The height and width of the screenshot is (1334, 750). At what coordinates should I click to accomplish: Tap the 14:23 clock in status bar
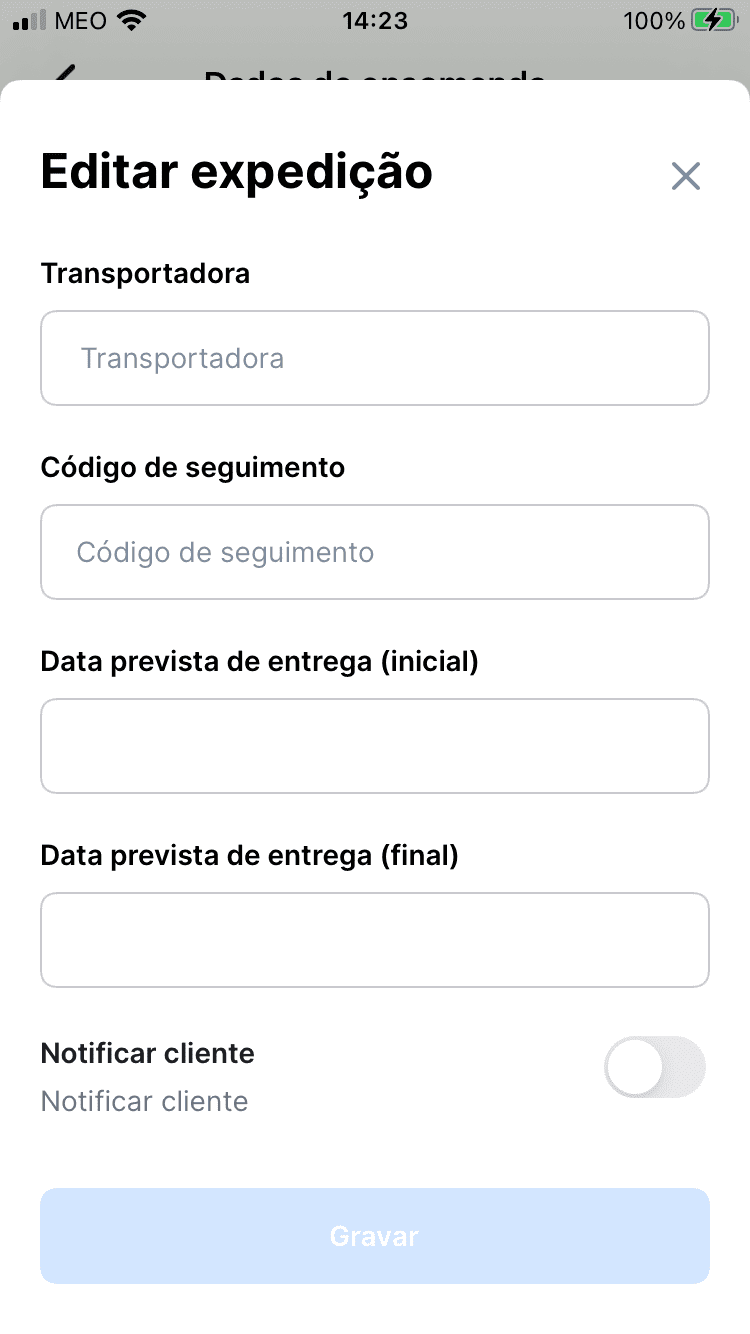[x=375, y=21]
